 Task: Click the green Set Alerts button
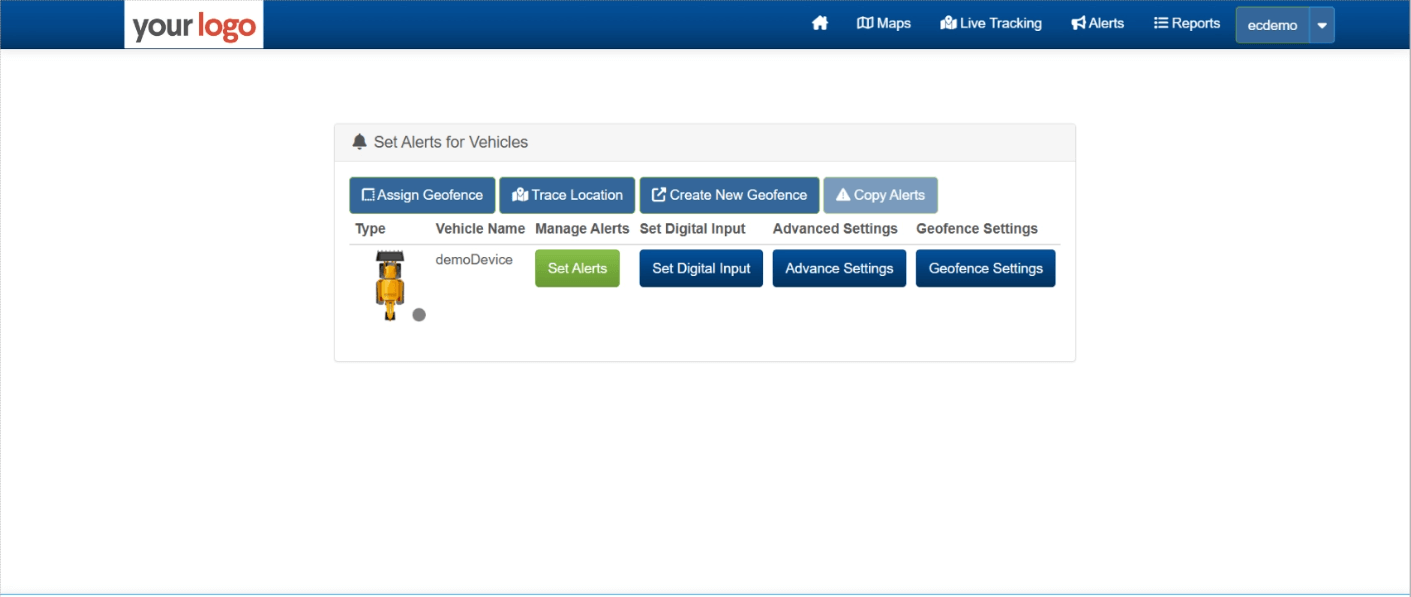pyautogui.click(x=577, y=268)
